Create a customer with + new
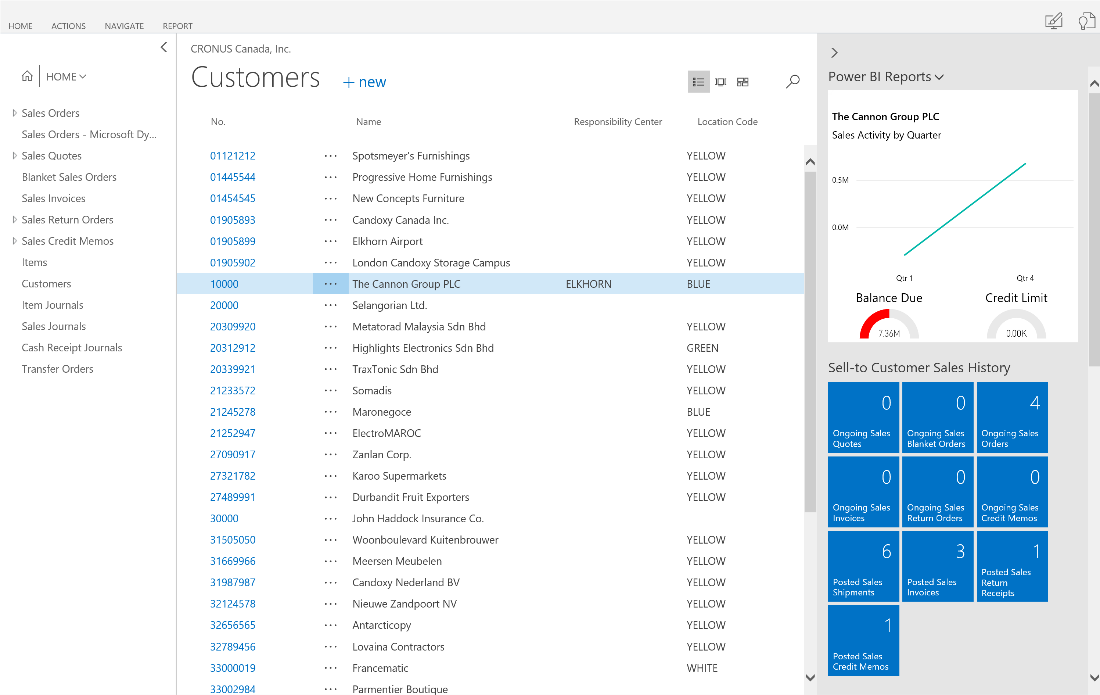The width and height of the screenshot is (1100, 695). click(364, 82)
